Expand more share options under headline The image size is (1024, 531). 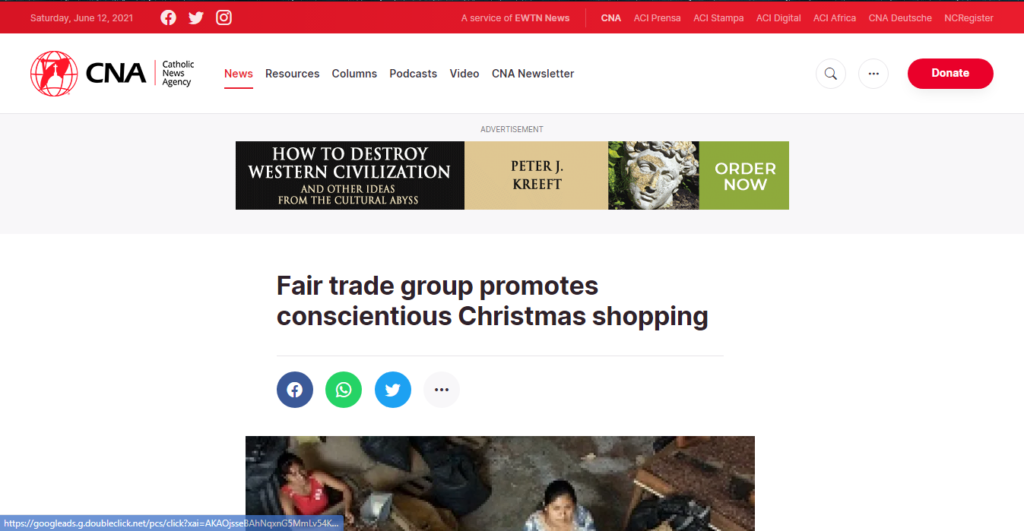(x=441, y=390)
